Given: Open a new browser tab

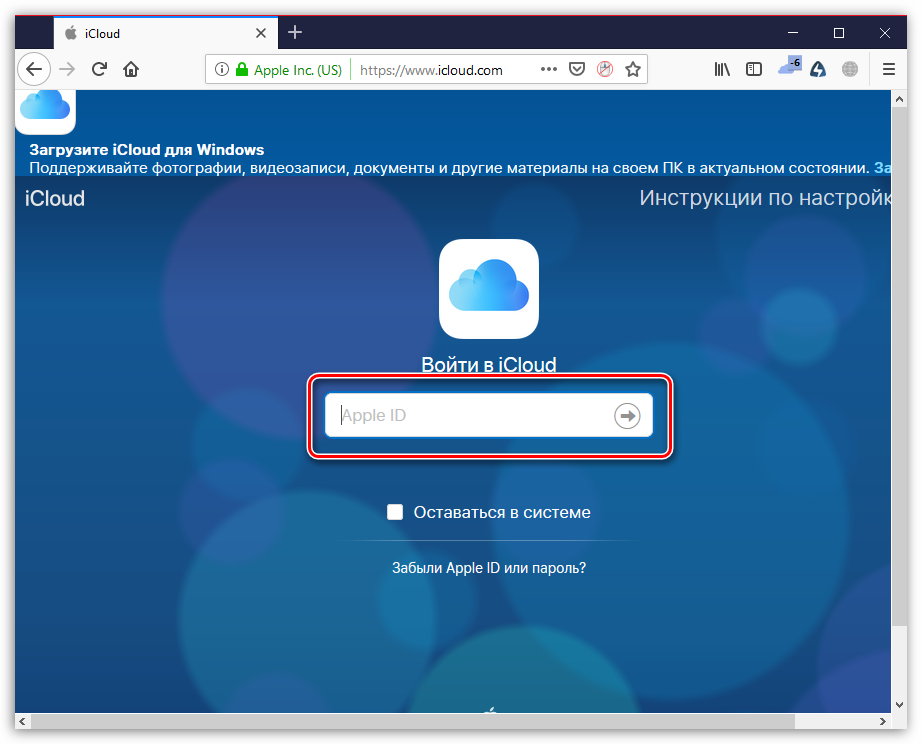Looking at the screenshot, I should point(295,32).
